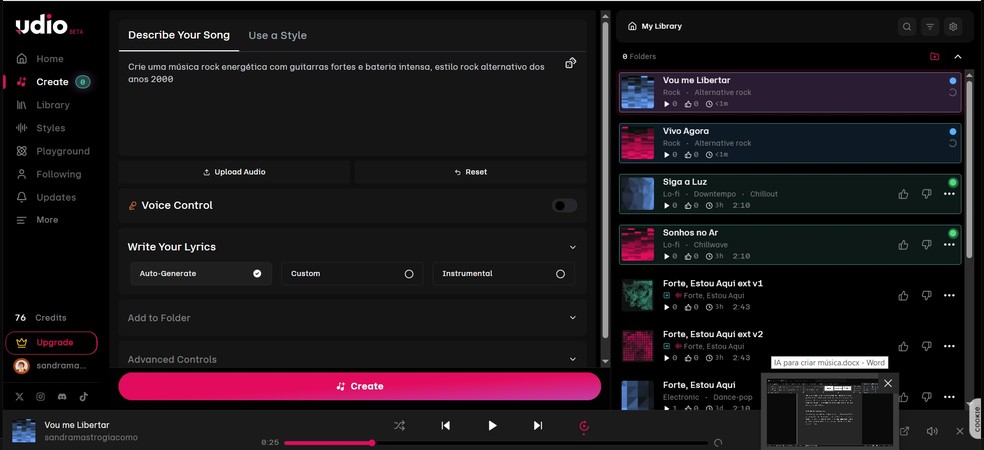
Task: Skip to previous track
Action: point(446,426)
